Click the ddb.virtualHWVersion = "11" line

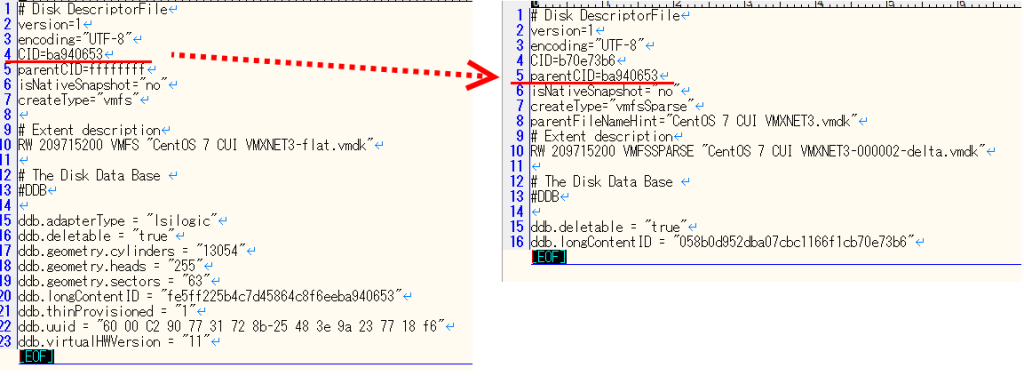coord(112,341)
